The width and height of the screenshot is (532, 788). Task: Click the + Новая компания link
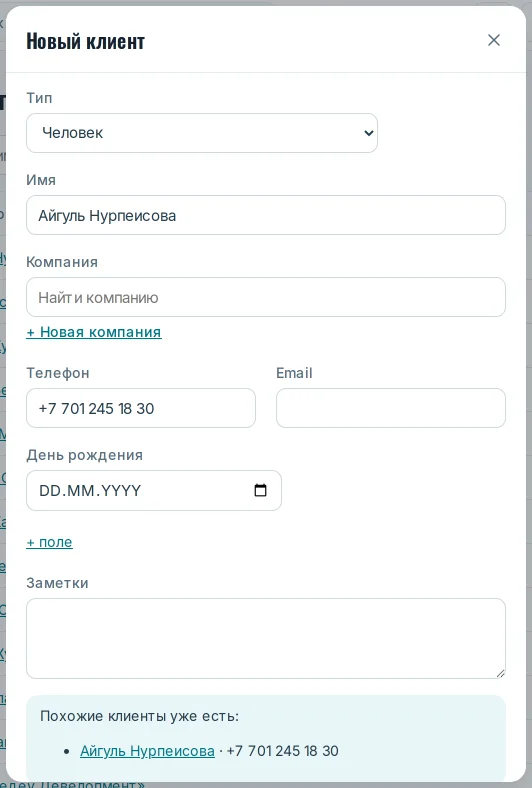point(94,332)
